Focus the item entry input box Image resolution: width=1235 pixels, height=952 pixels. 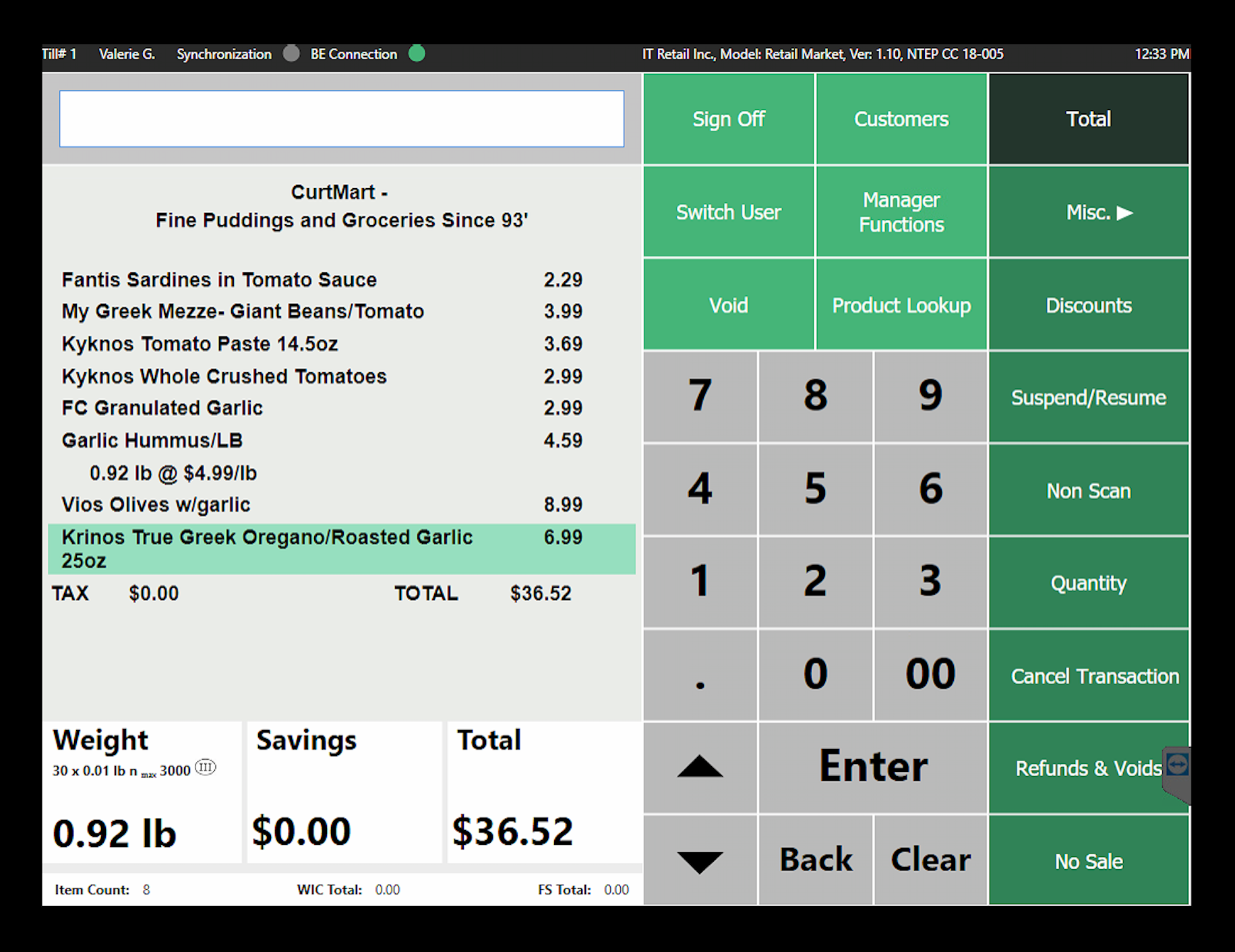click(342, 119)
